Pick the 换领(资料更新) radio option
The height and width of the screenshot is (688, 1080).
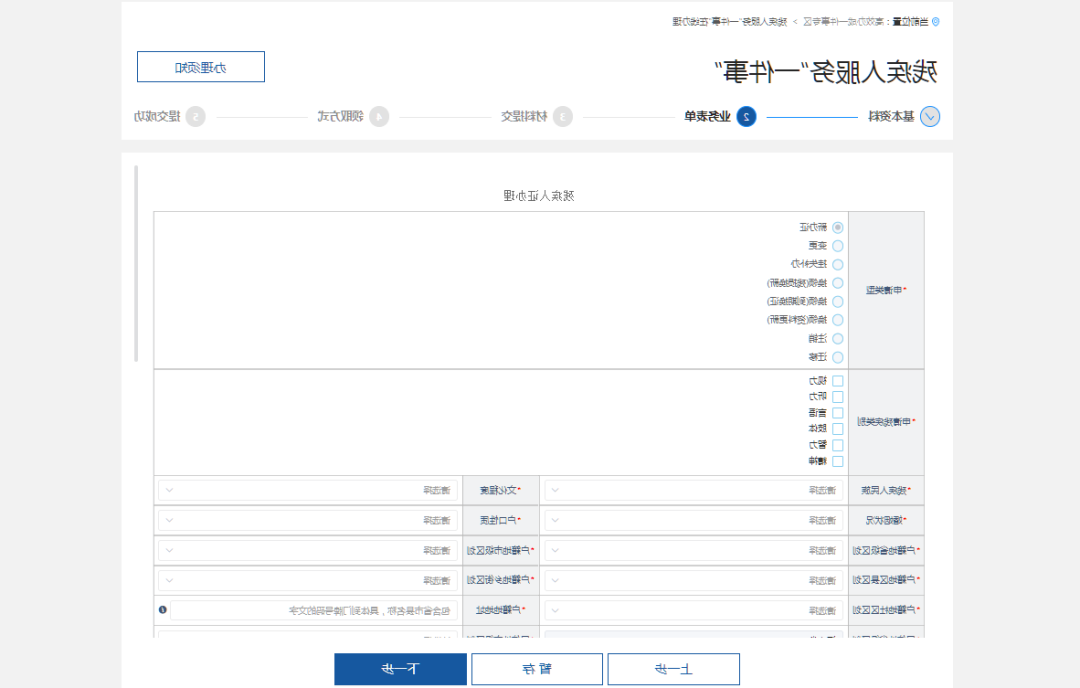tap(838, 320)
